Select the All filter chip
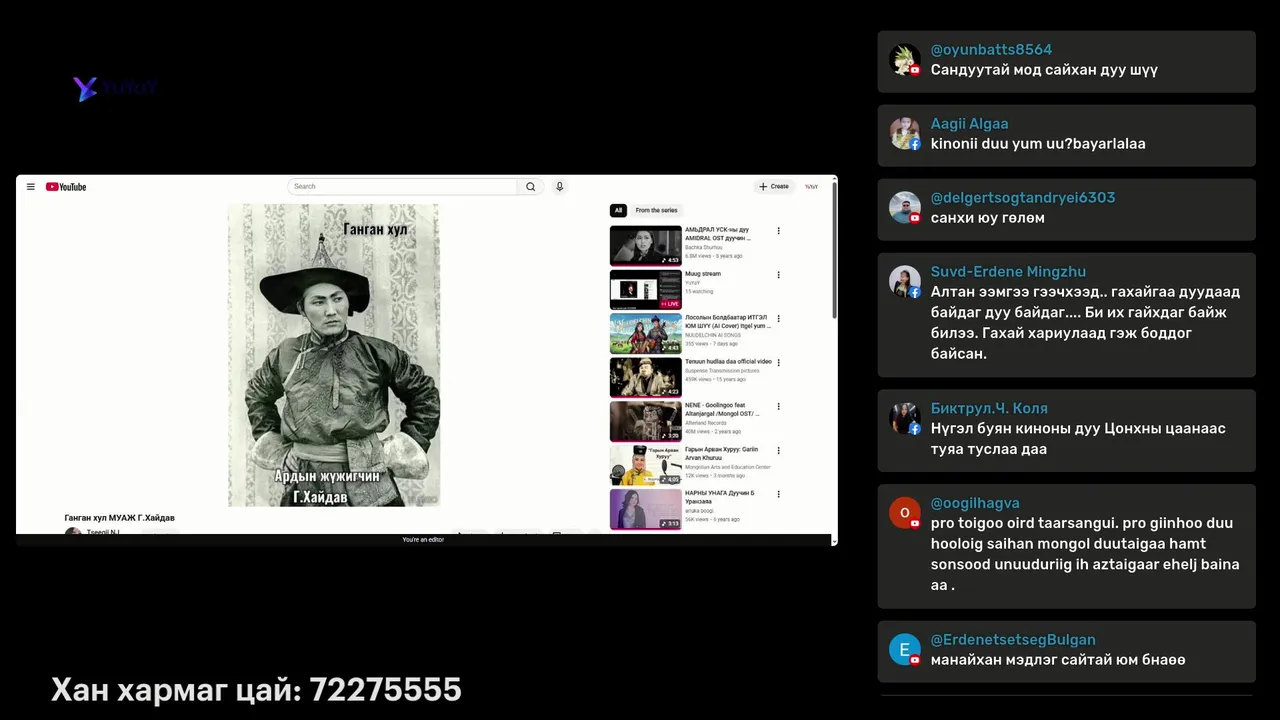 click(x=618, y=210)
